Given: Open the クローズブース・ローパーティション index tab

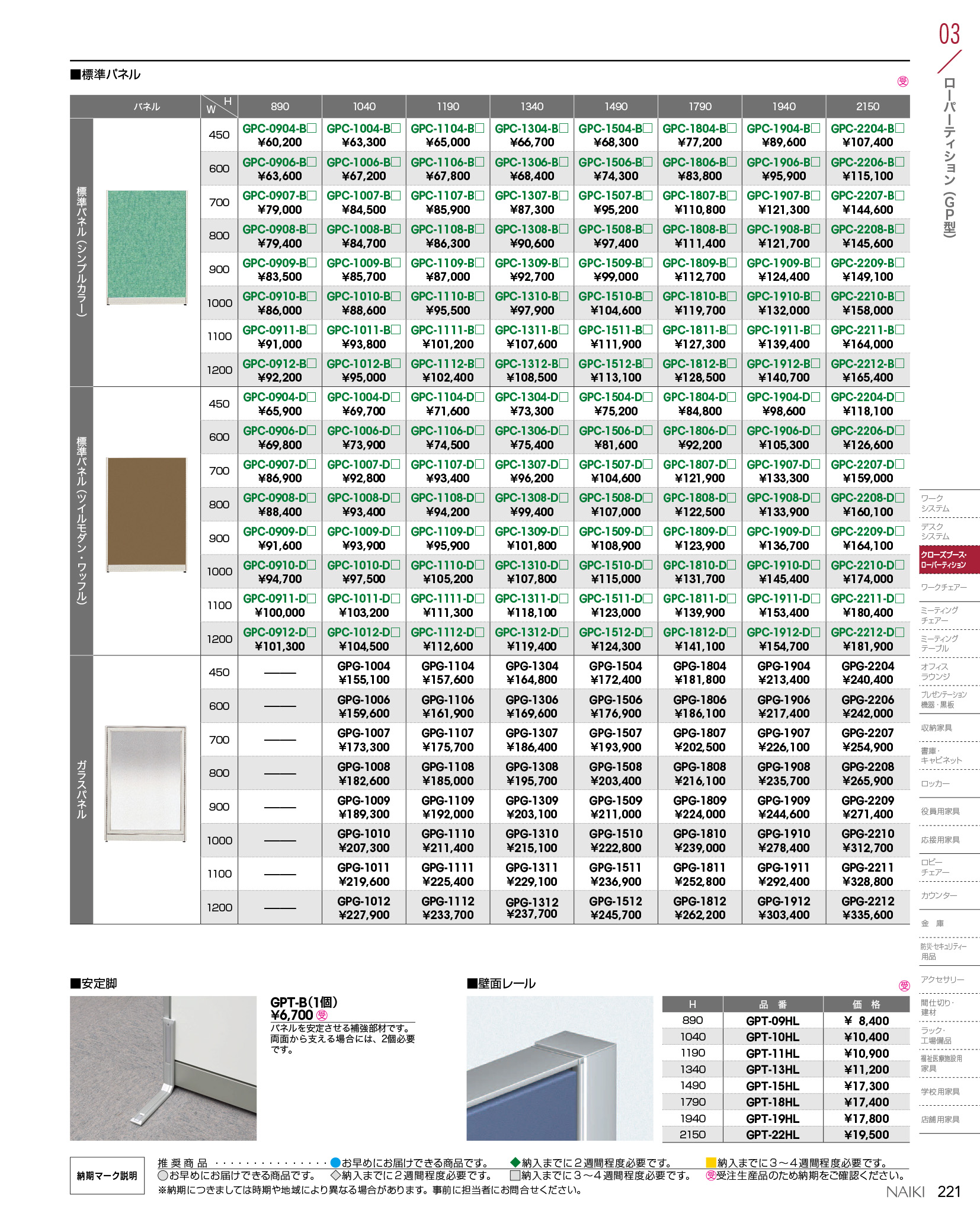Looking at the screenshot, I should [949, 560].
